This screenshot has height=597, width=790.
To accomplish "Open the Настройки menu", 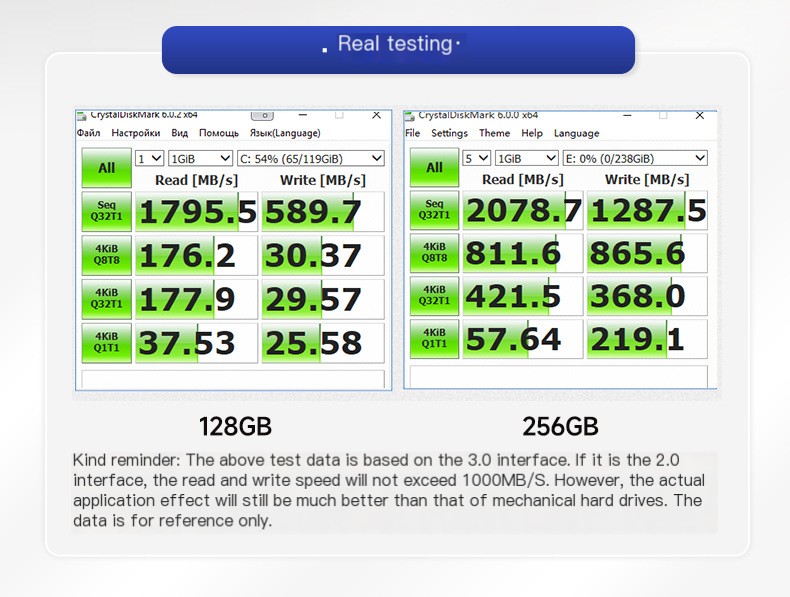I will 135,133.
